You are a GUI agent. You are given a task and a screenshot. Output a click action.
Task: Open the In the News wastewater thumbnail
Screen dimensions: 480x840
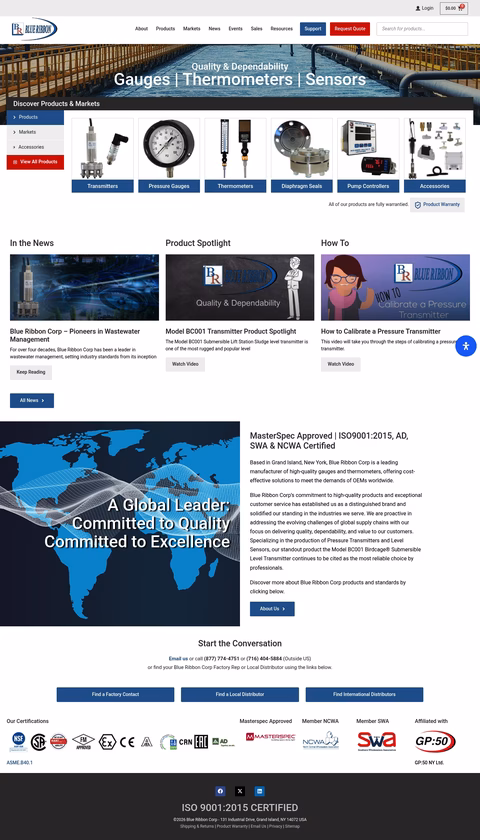[85, 287]
